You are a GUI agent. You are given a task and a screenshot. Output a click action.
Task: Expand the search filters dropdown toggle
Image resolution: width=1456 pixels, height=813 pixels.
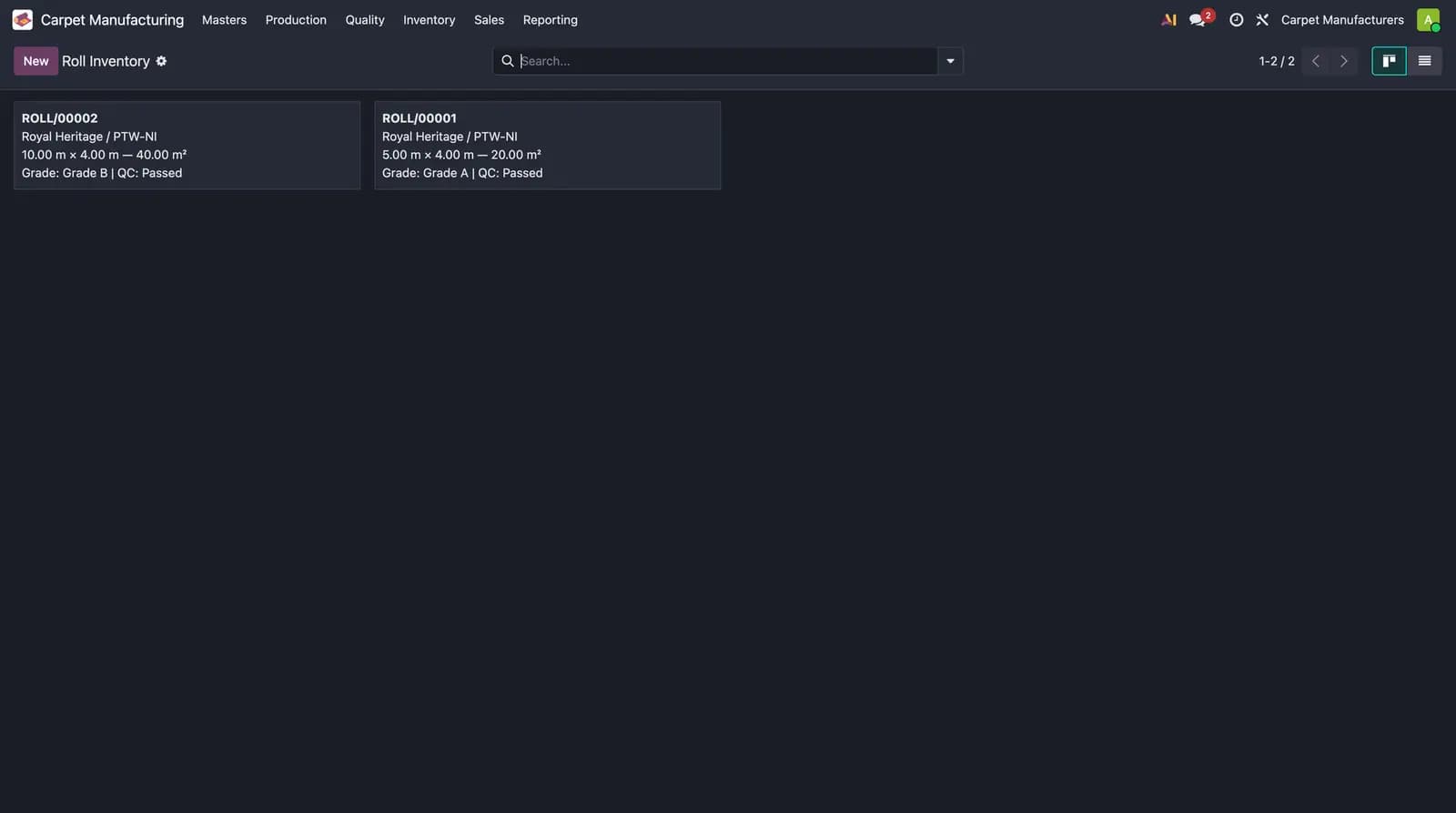click(950, 61)
